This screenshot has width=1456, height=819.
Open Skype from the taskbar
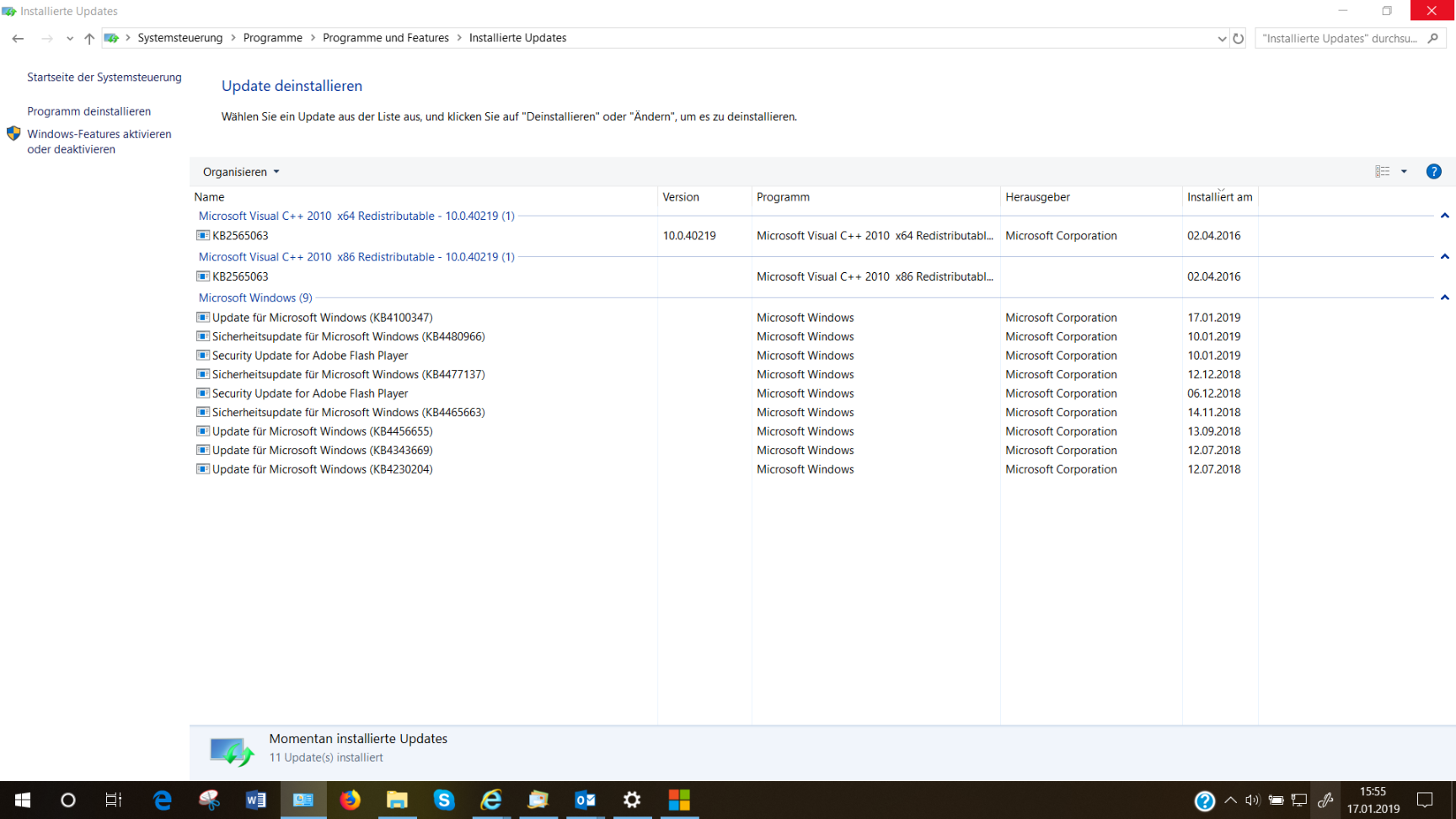click(444, 800)
